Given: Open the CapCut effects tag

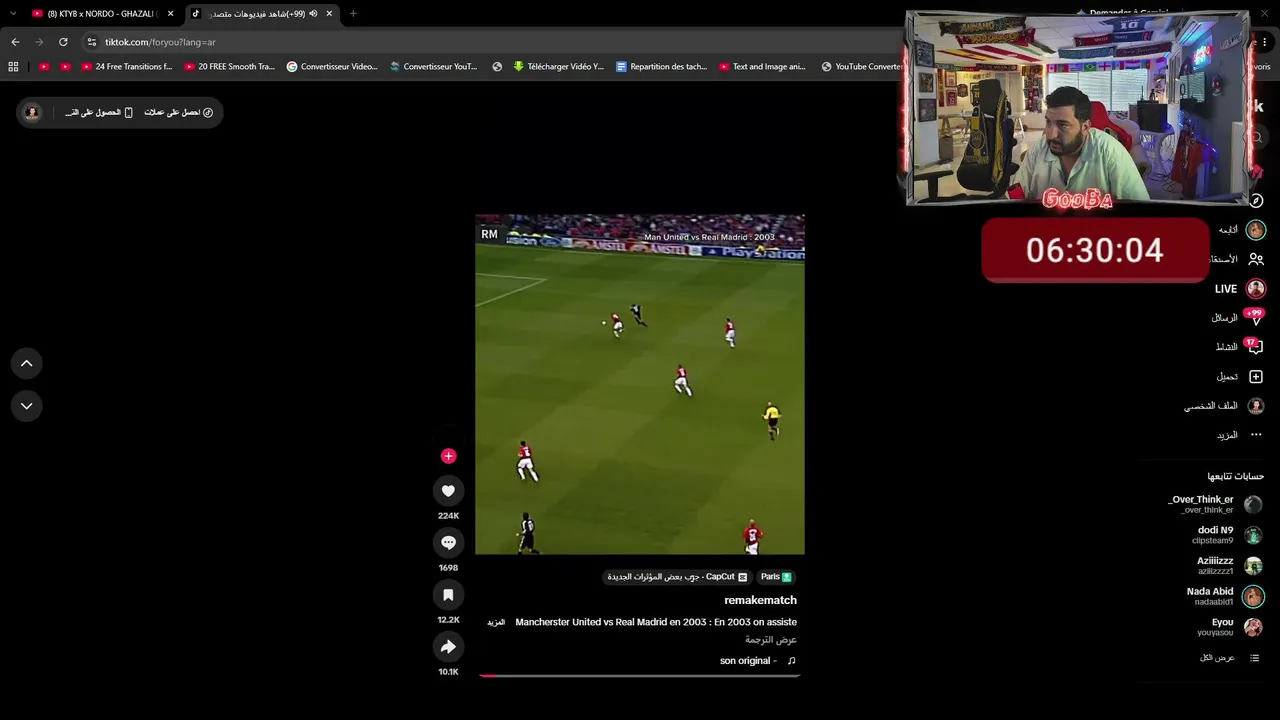Looking at the screenshot, I should click(677, 577).
